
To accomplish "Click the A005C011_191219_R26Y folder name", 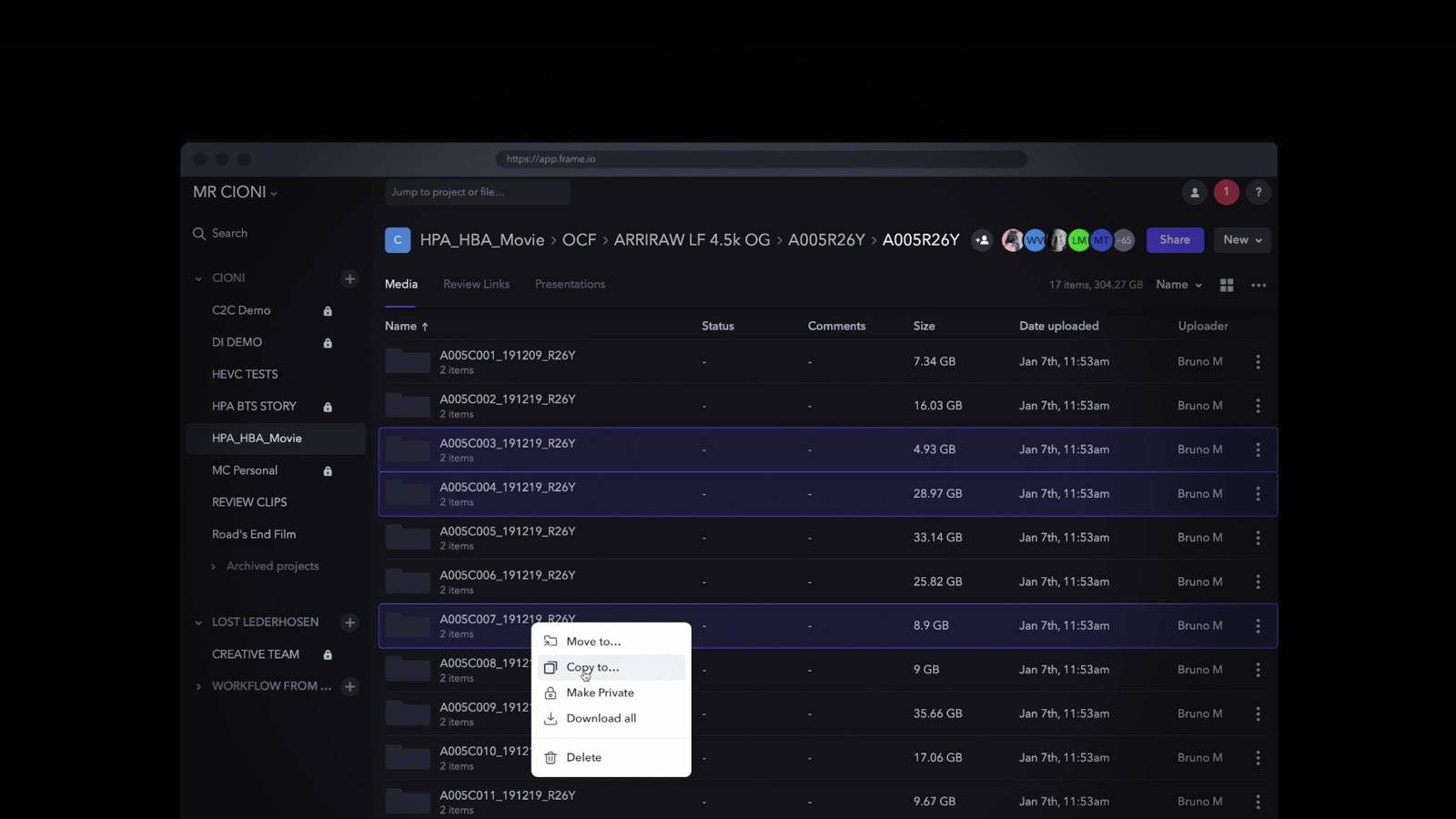I will [x=508, y=795].
